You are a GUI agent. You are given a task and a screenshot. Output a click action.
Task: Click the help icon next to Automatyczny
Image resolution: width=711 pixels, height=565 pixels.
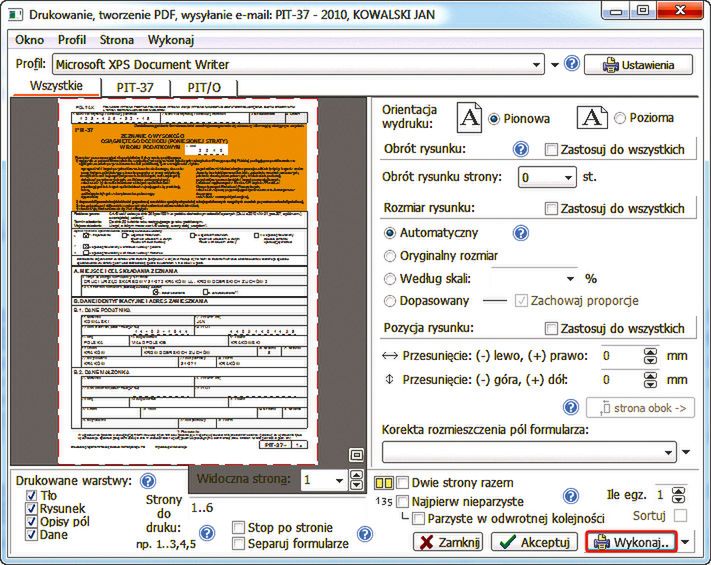pos(521,233)
